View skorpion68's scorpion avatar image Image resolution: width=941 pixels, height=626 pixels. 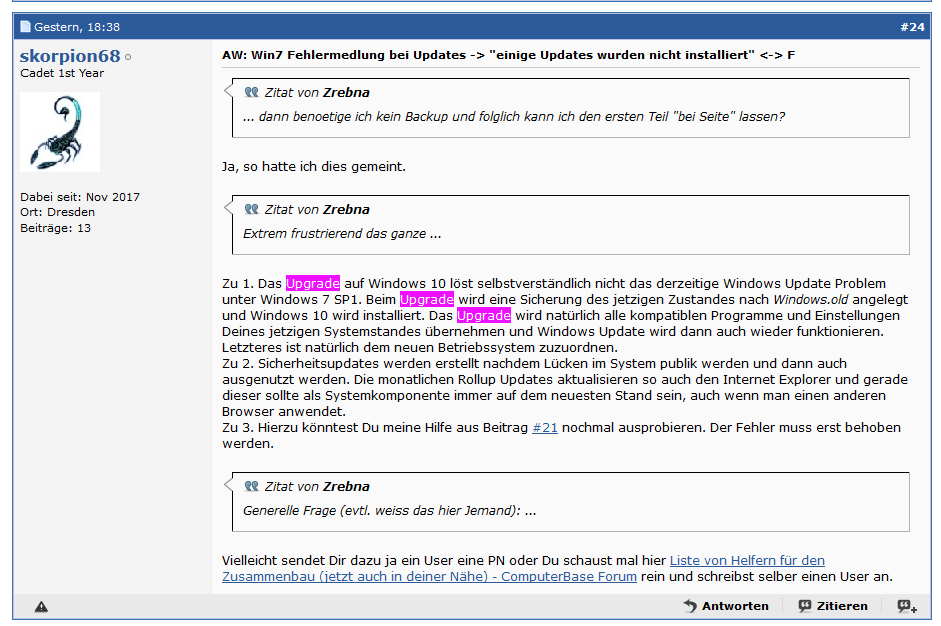(x=60, y=132)
